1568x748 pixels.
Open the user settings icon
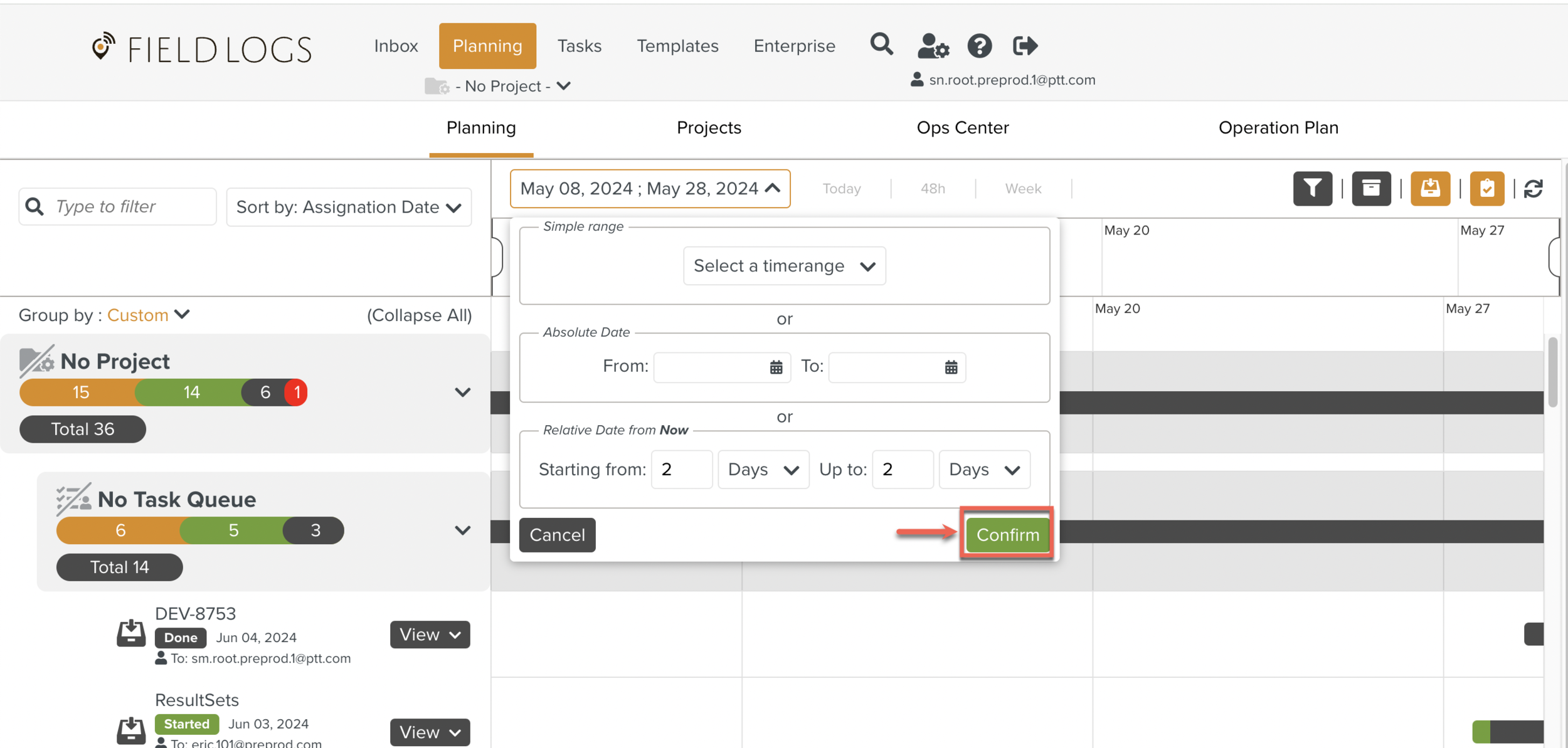tap(932, 46)
